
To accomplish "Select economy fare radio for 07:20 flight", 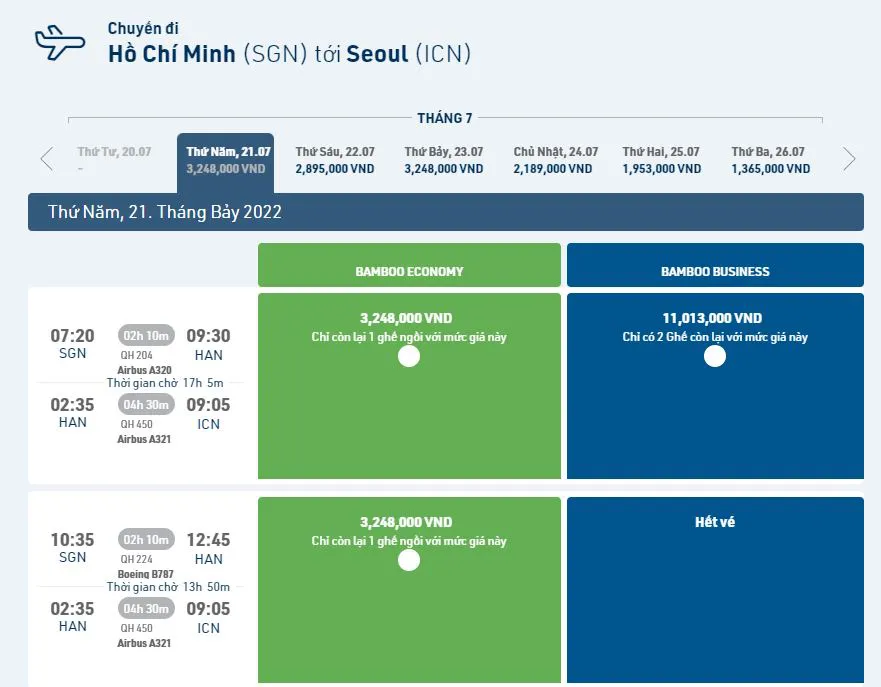I will click(409, 356).
